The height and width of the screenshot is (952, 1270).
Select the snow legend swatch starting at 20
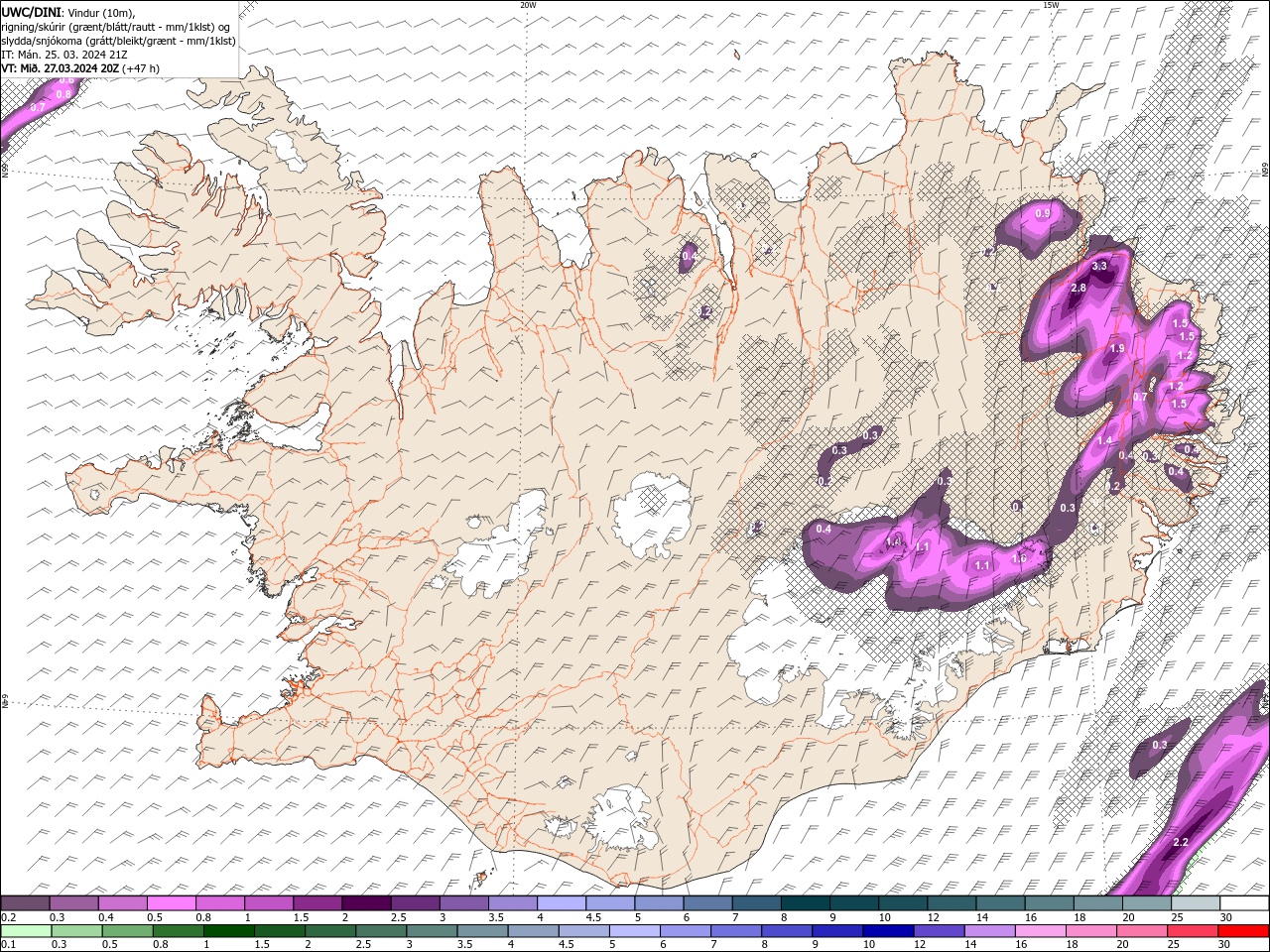(1146, 902)
